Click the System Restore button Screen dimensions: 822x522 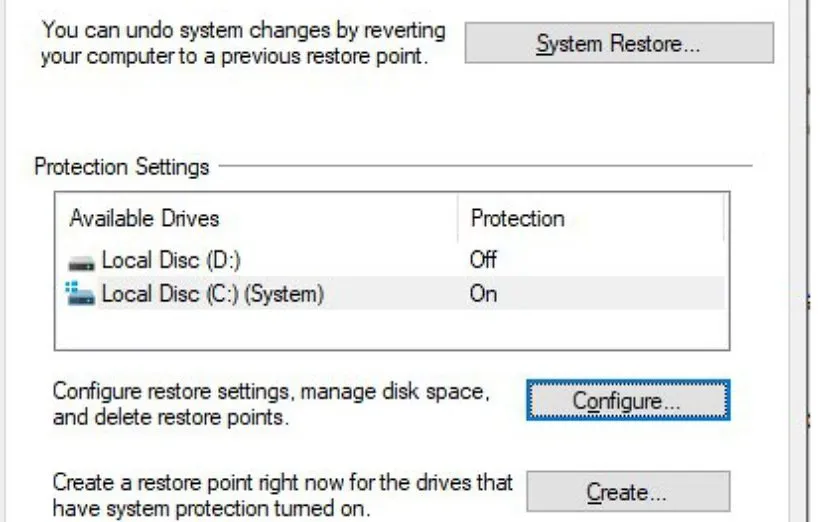coord(619,43)
